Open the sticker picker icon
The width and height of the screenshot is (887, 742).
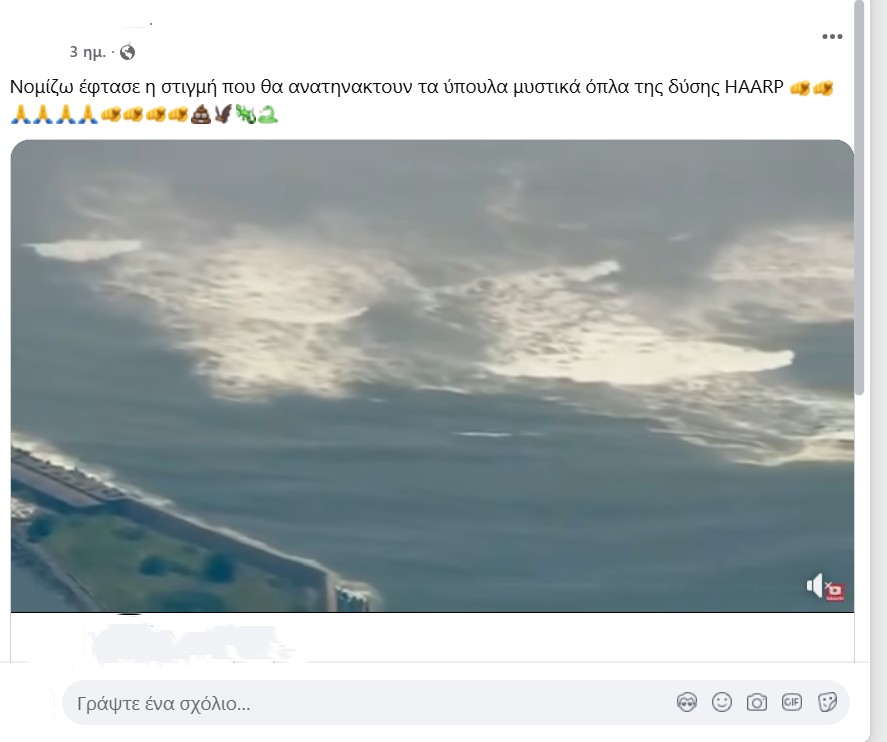(827, 702)
